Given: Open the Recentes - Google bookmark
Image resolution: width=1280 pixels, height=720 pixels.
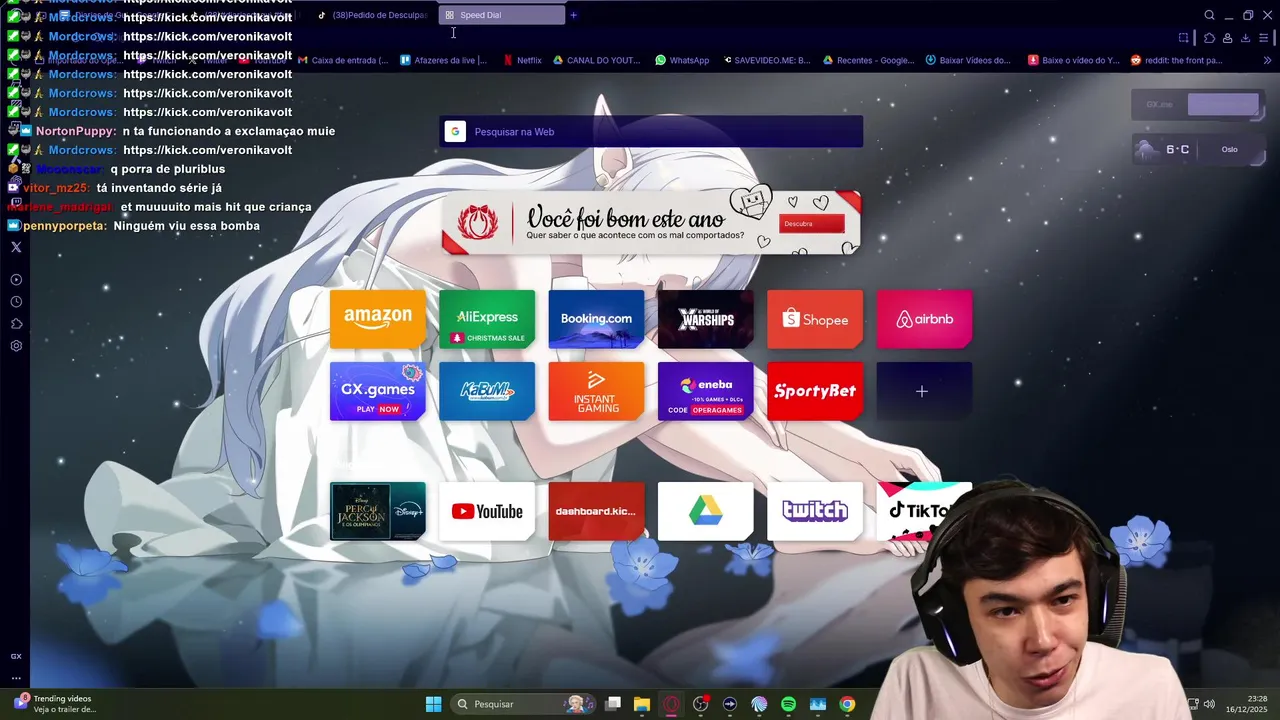Looking at the screenshot, I should coord(868,60).
